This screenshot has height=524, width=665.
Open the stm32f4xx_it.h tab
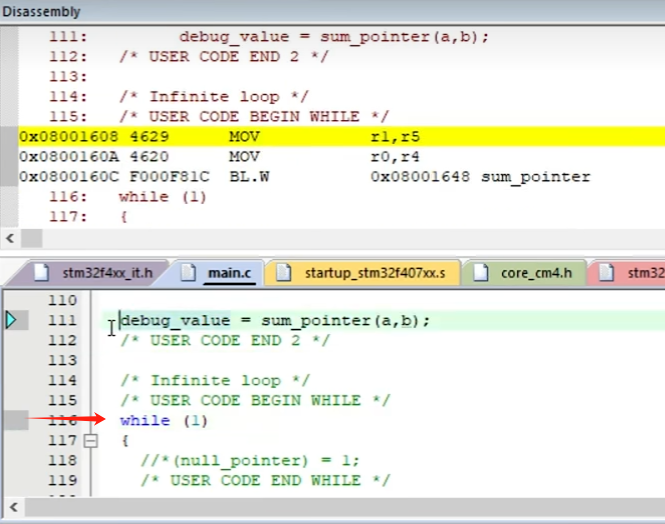click(92, 273)
